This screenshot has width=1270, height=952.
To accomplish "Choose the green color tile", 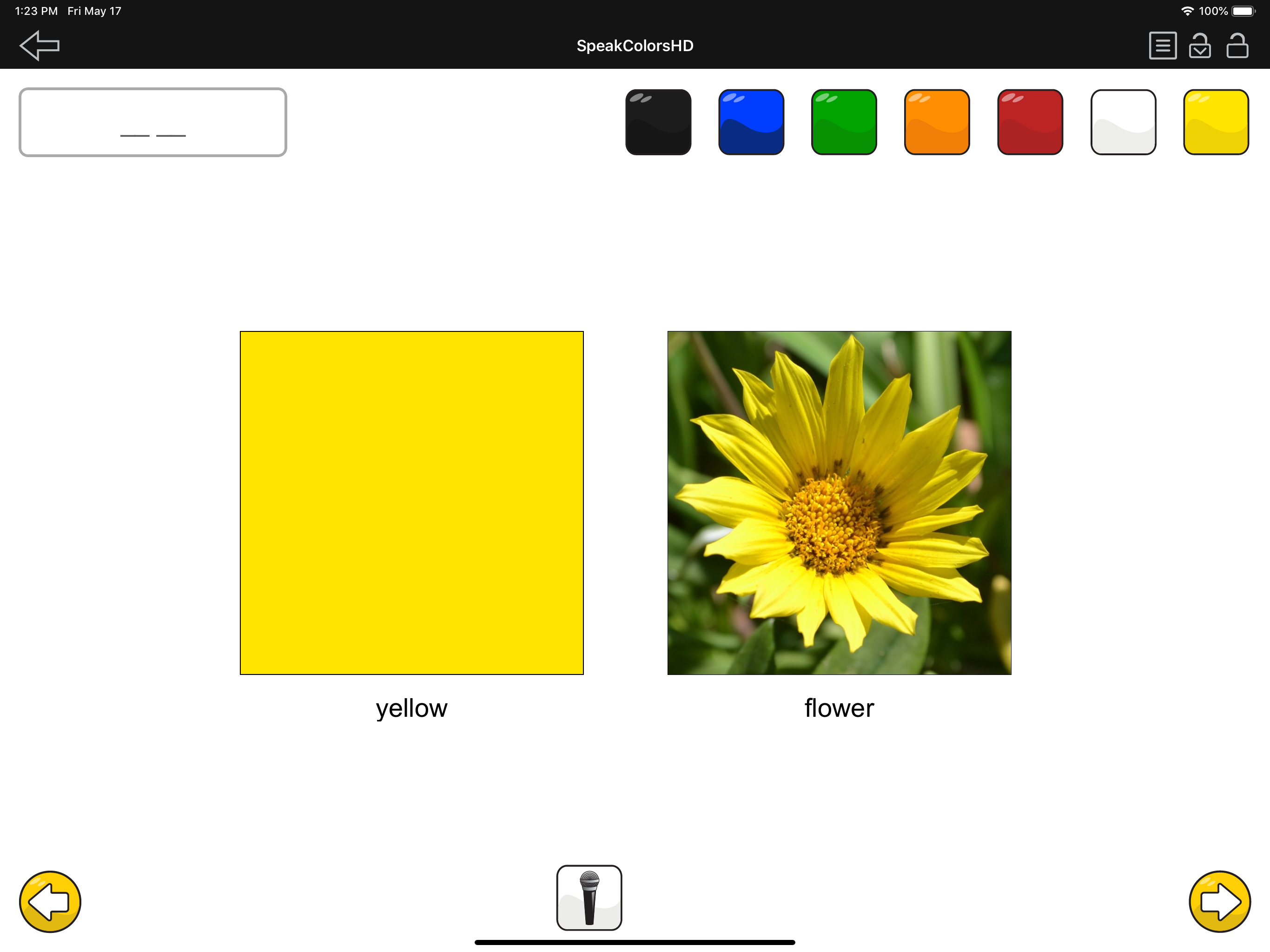I will [x=843, y=122].
